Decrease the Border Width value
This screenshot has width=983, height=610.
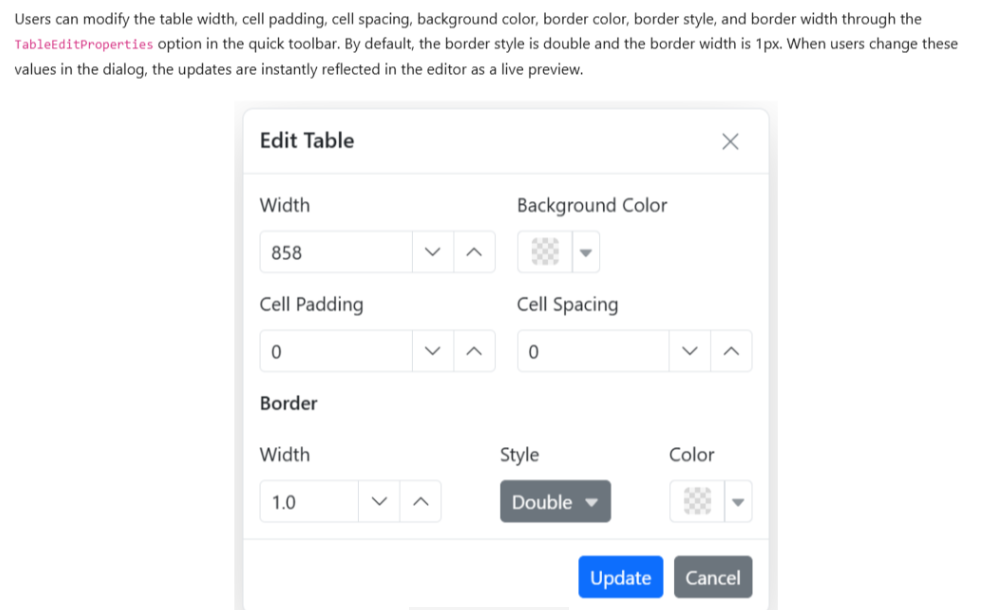pyautogui.click(x=378, y=502)
